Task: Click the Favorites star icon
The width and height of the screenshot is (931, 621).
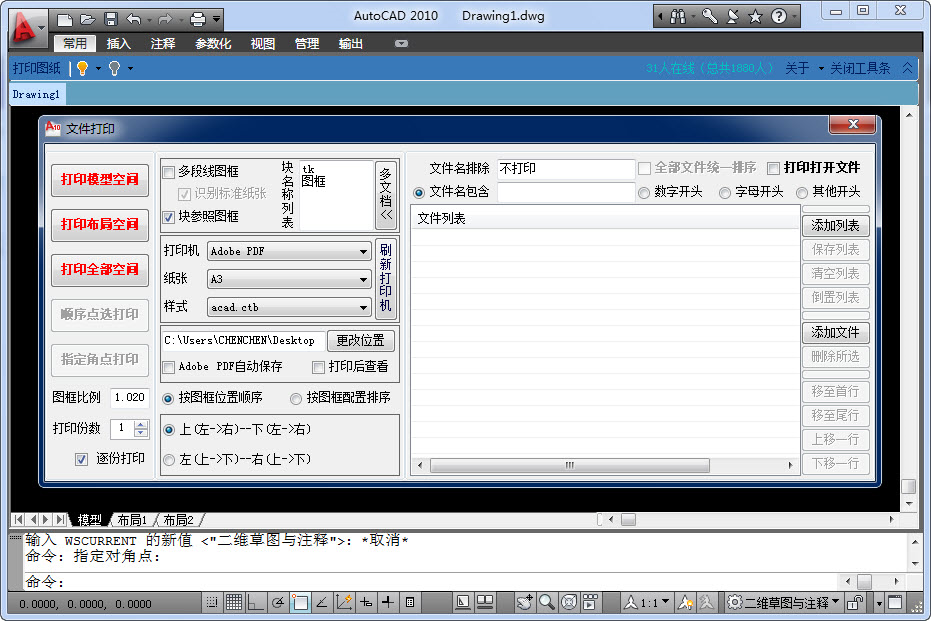Action: [755, 17]
